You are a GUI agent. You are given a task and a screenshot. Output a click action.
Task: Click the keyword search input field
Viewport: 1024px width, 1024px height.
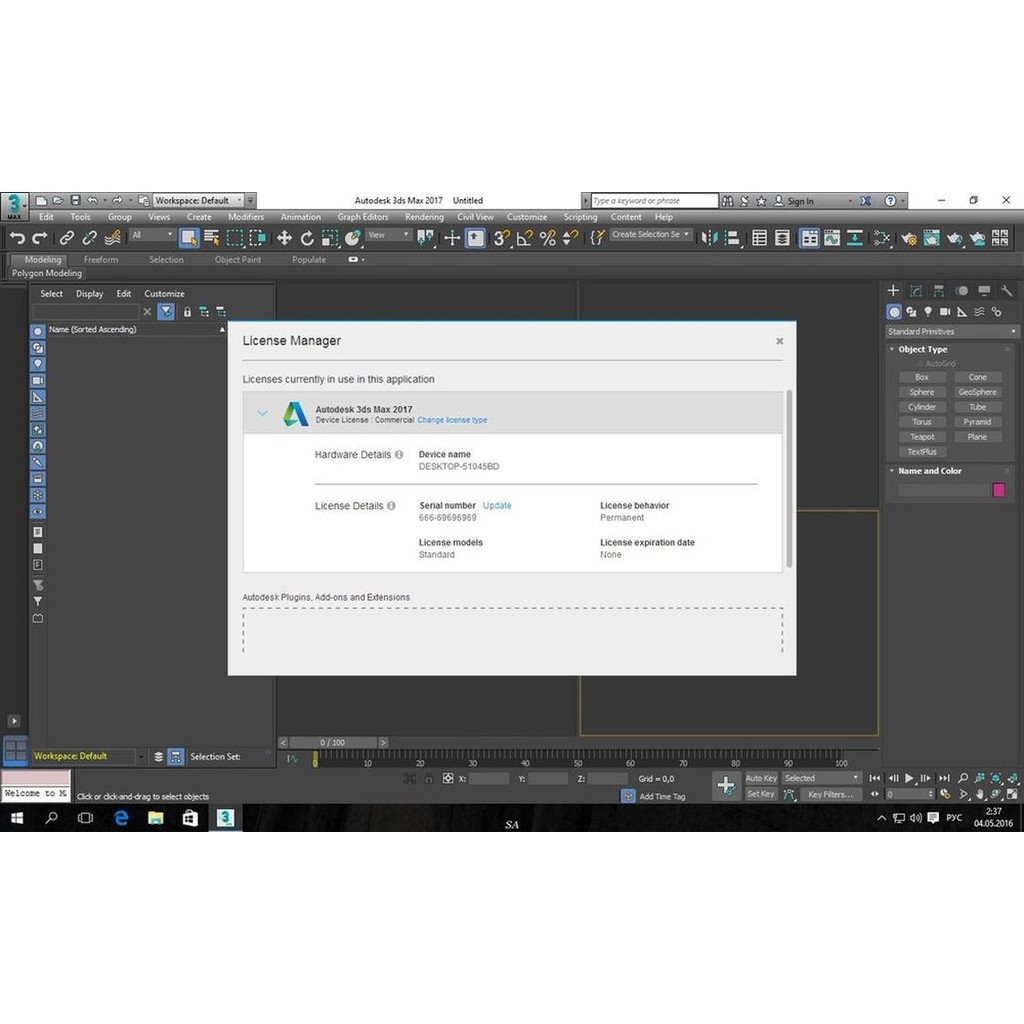pos(654,201)
